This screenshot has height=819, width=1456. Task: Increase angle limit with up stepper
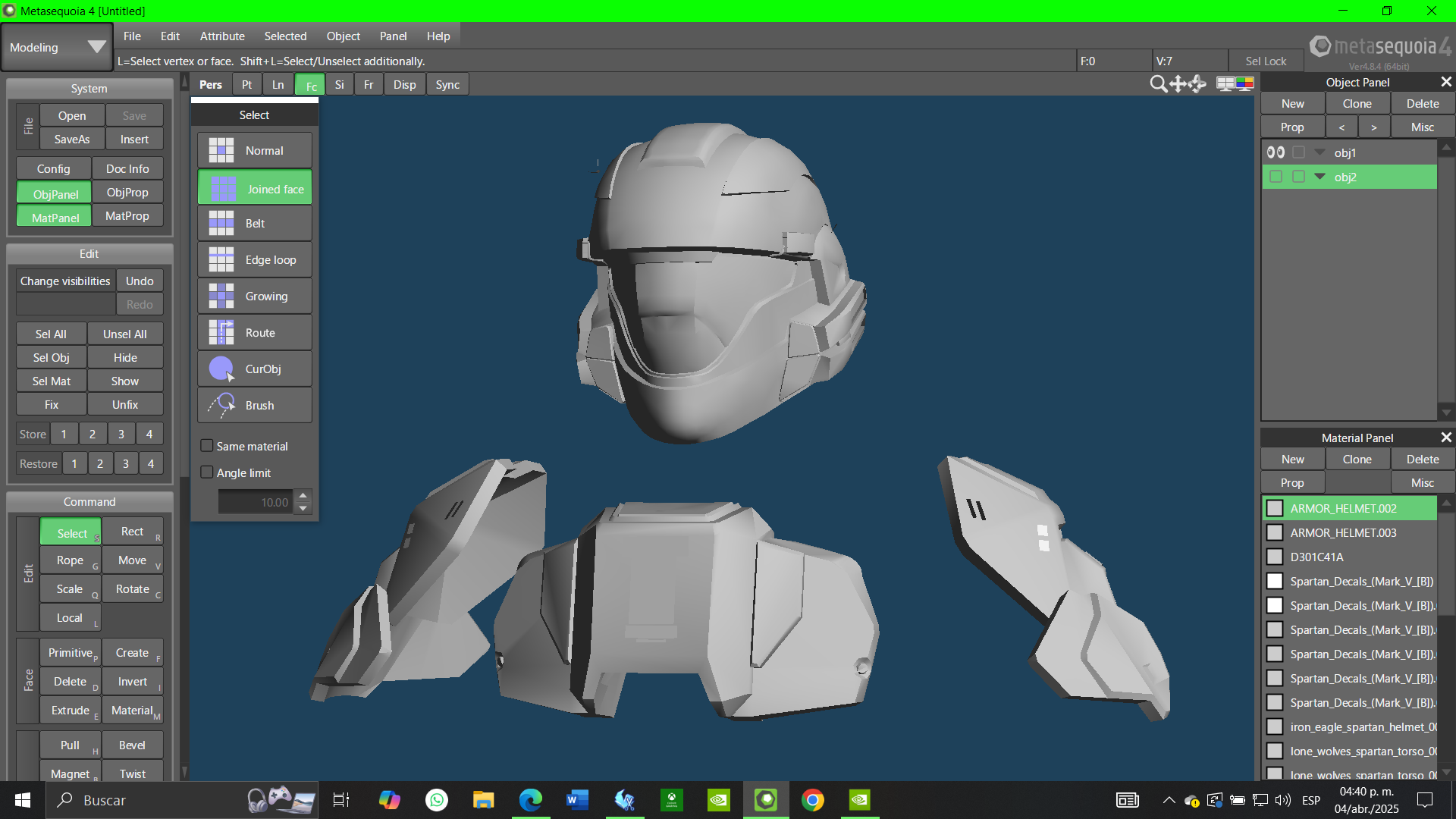(303, 495)
